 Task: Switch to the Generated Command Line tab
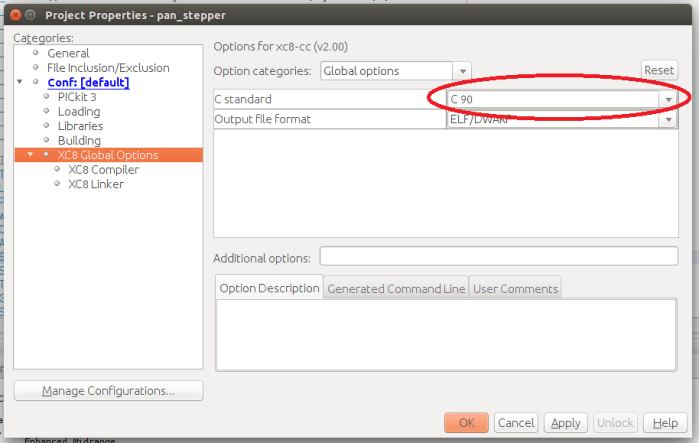click(x=396, y=289)
